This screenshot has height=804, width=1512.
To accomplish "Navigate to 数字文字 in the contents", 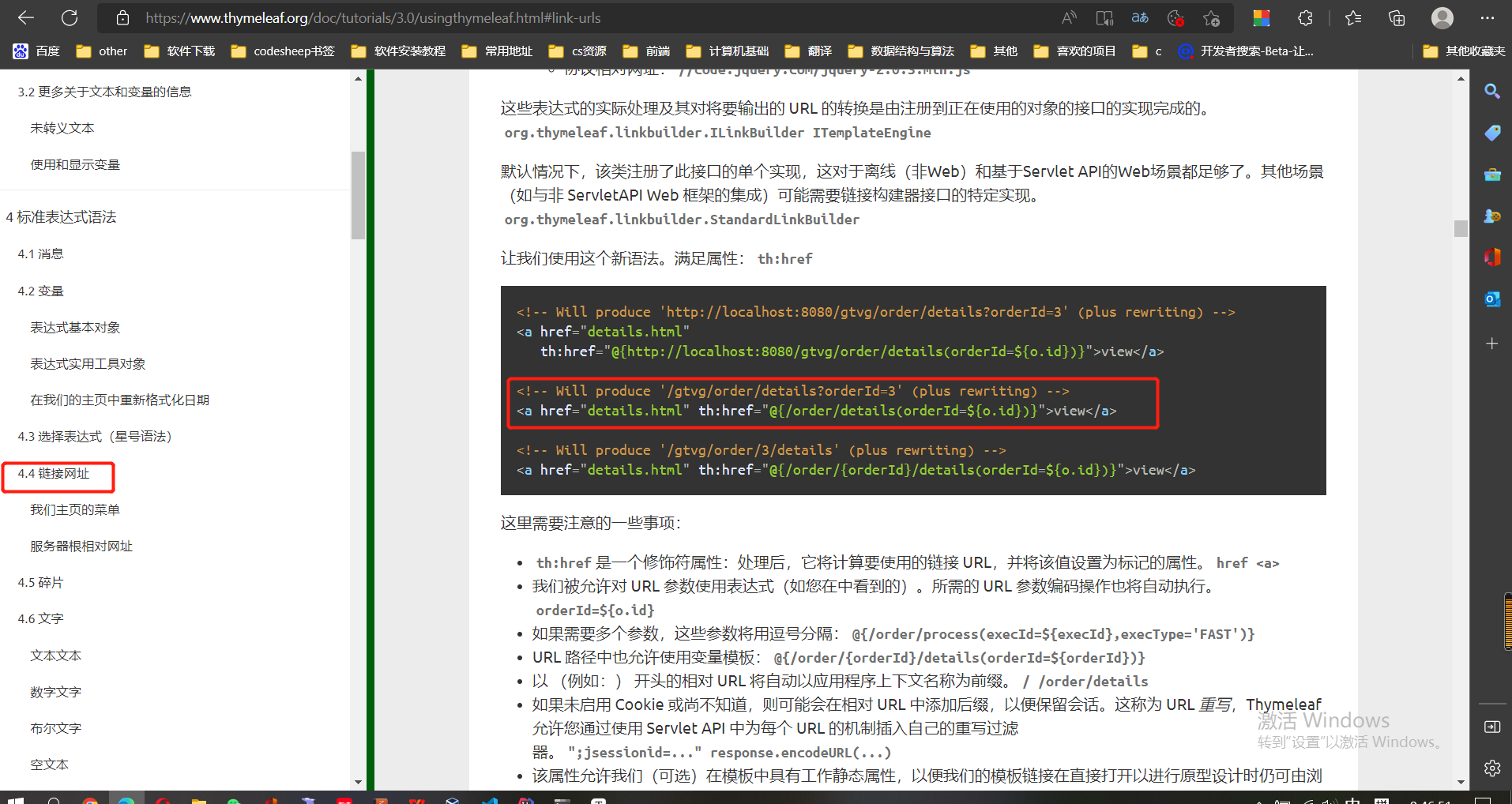I will point(56,692).
